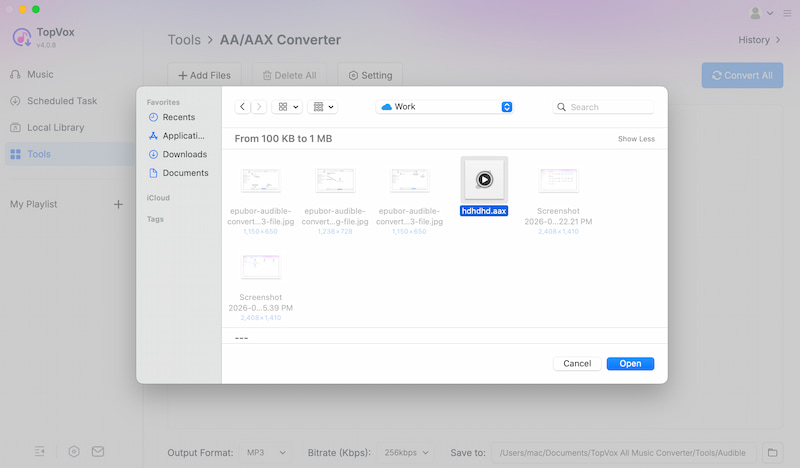Go back in file dialog
This screenshot has height=468, width=800.
242,107
